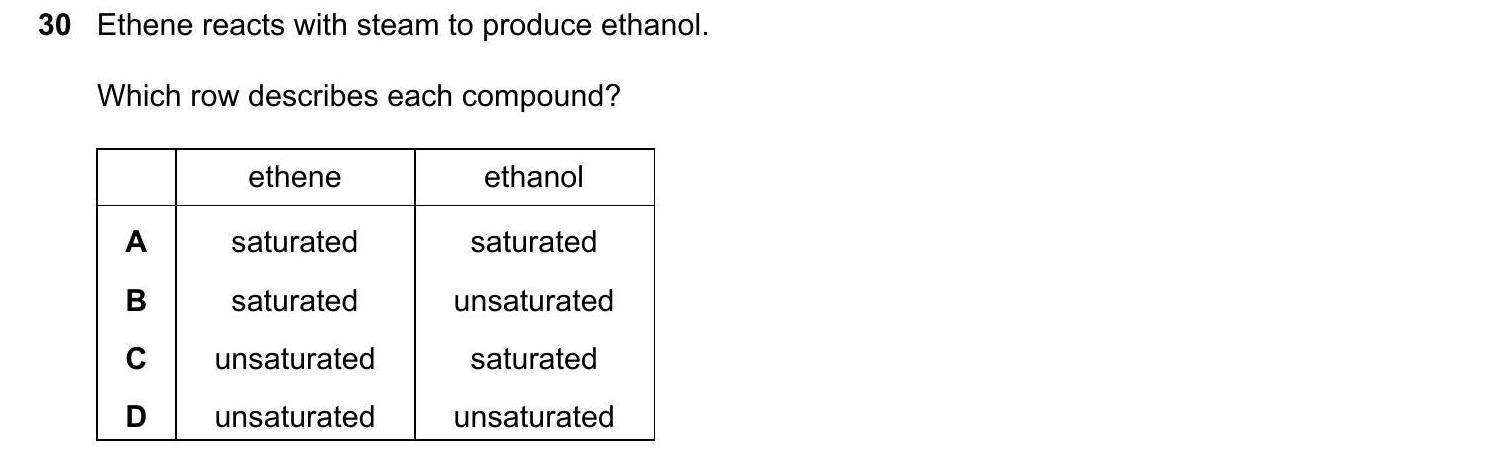Image resolution: width=1500 pixels, height=456 pixels.
Task: Click row C's ethanol 'saturated' cell
Action: point(533,359)
